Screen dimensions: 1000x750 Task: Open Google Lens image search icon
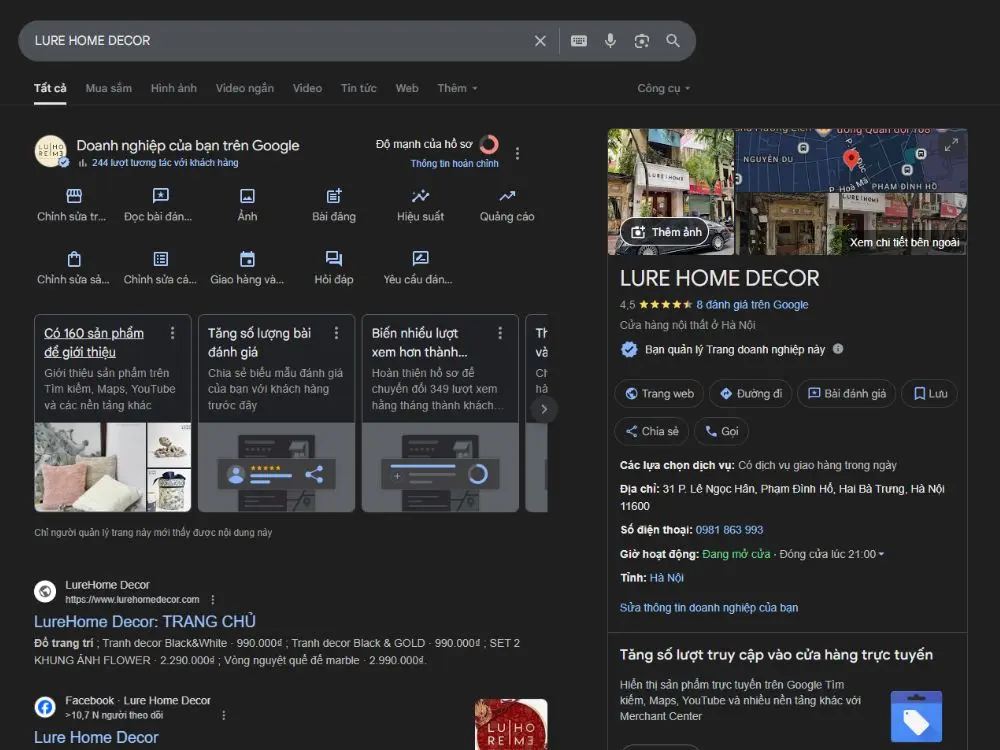click(x=642, y=41)
